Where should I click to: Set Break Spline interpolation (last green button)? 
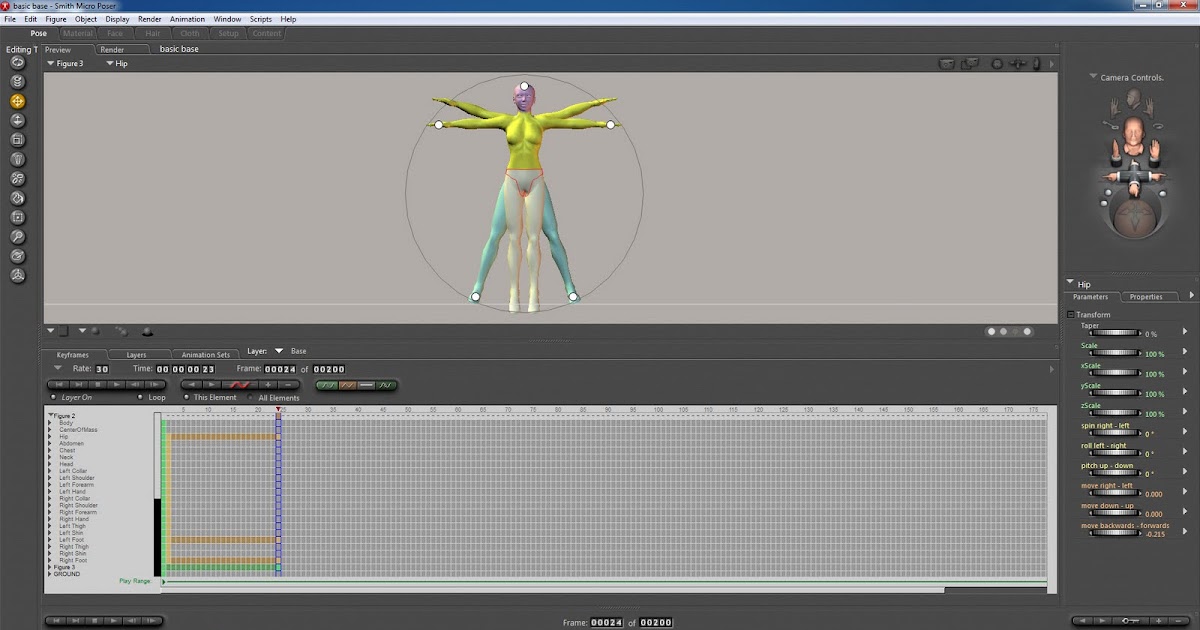(387, 384)
